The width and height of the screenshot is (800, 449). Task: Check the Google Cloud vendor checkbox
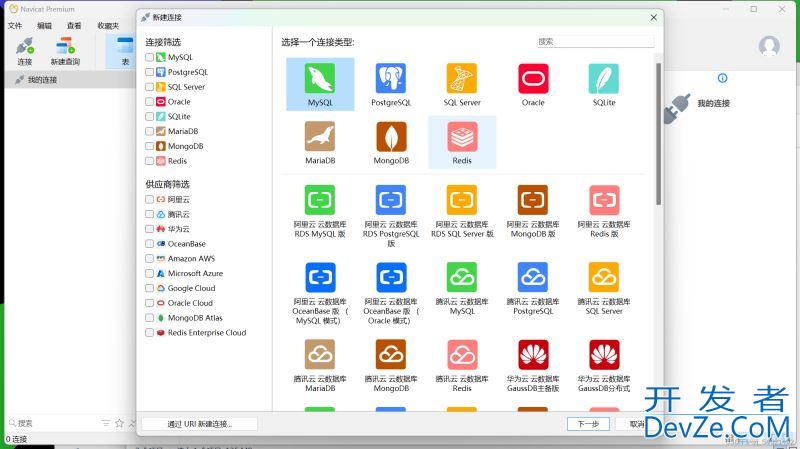click(x=149, y=288)
